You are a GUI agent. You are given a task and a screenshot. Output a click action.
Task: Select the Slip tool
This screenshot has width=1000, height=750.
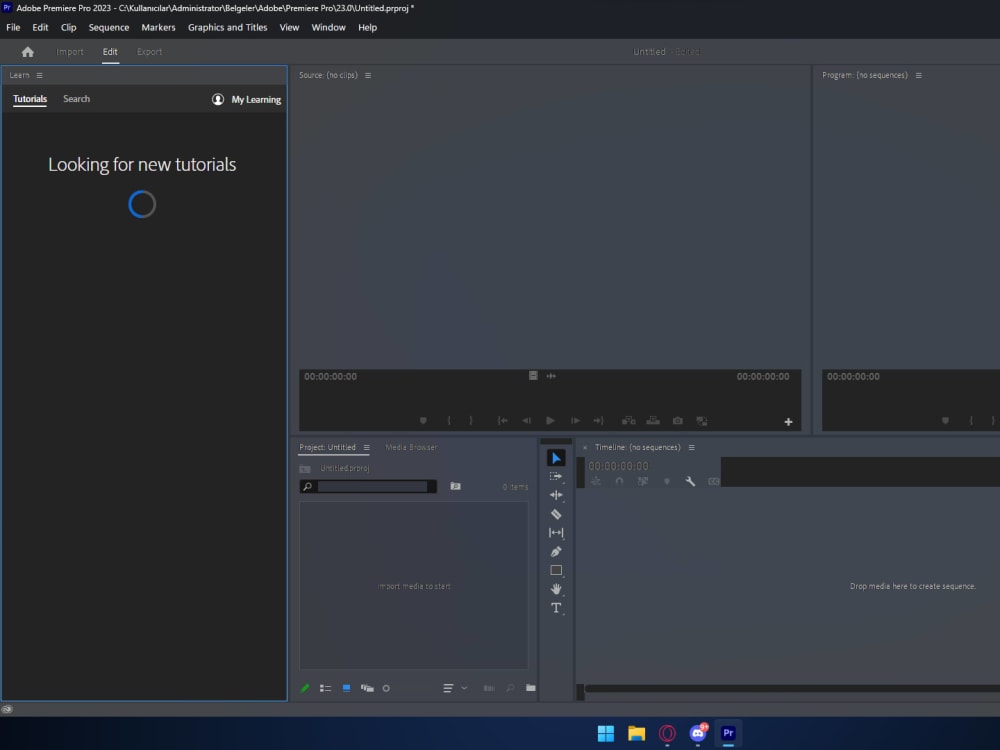[555, 533]
